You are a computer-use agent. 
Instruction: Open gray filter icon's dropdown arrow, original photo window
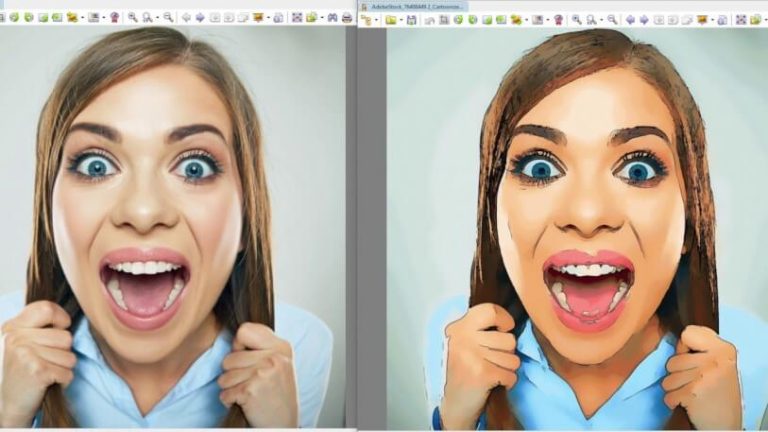104,18
